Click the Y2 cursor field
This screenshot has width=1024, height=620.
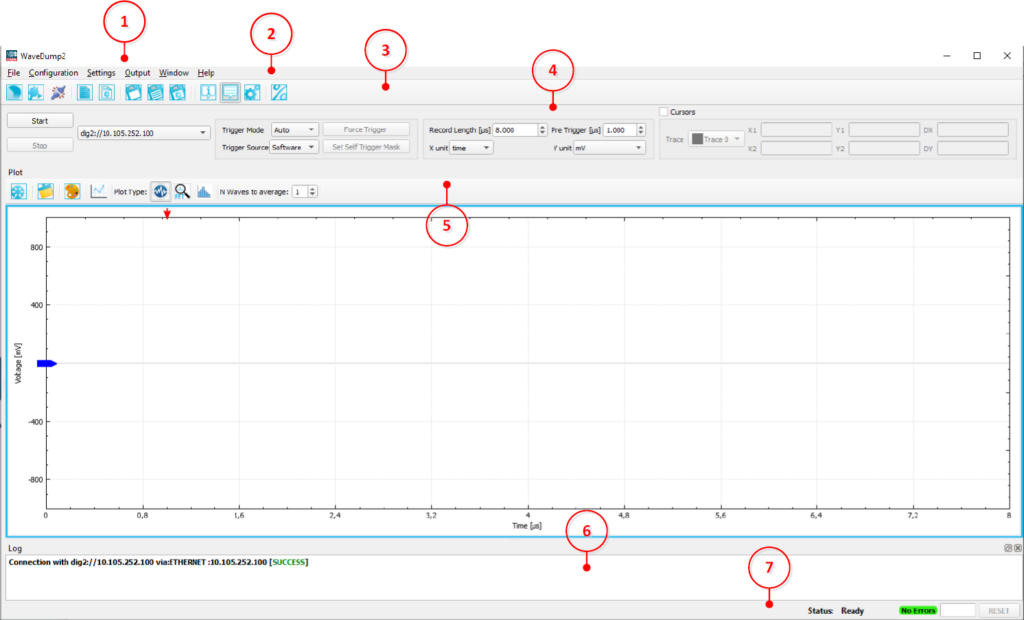(x=884, y=148)
